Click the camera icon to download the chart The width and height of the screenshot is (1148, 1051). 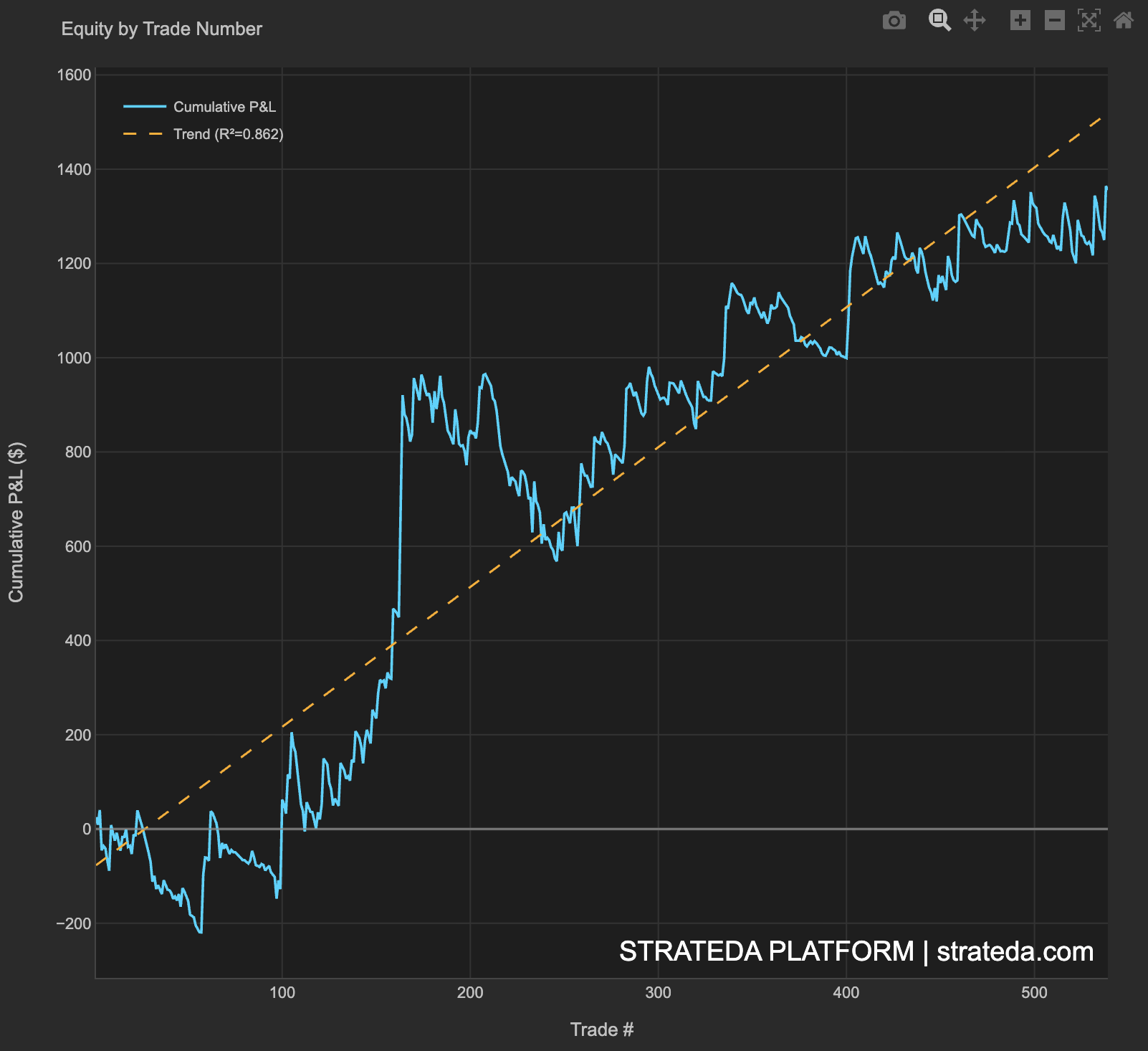(x=894, y=22)
